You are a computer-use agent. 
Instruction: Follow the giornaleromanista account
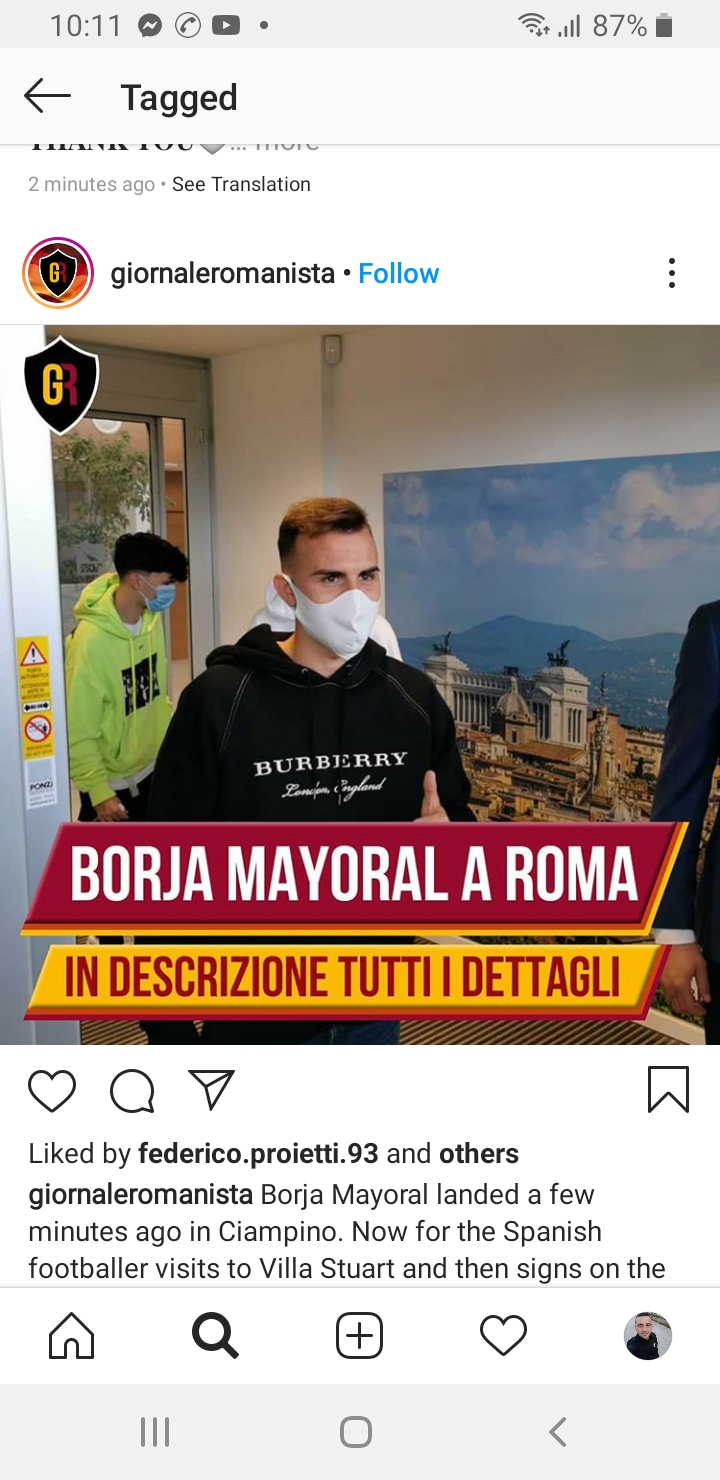pos(398,273)
